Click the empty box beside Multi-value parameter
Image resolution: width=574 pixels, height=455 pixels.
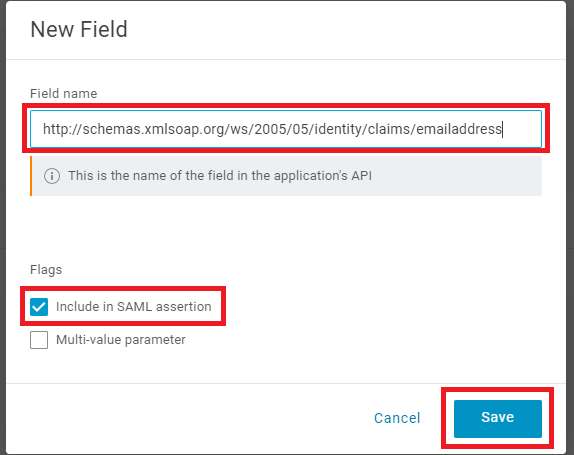coord(39,340)
